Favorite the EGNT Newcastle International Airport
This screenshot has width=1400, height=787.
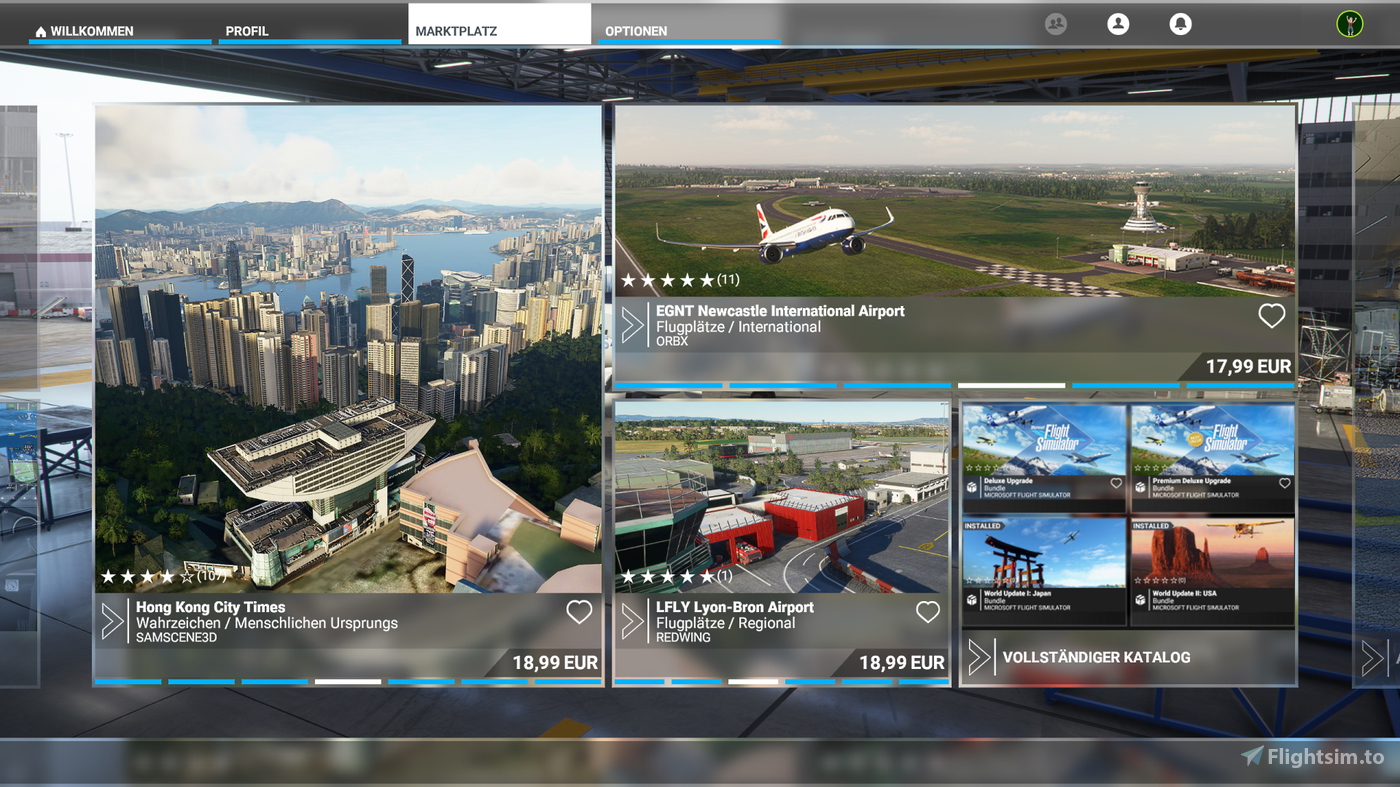(1271, 315)
